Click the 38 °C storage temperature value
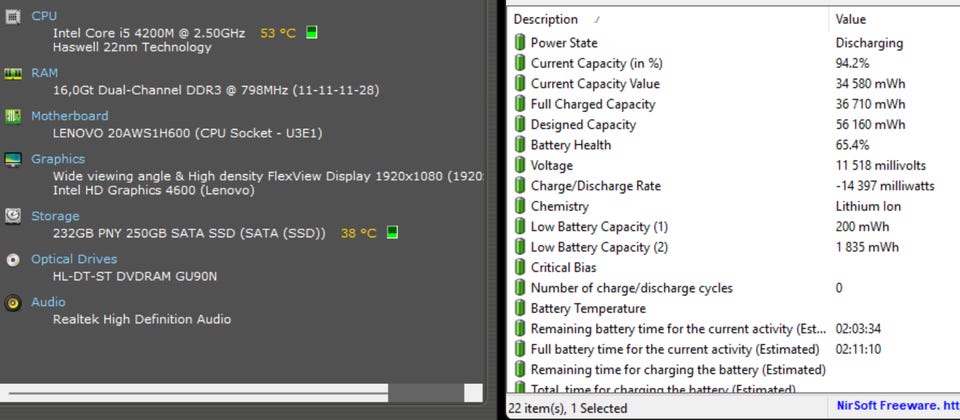960x420 pixels. pyautogui.click(x=359, y=233)
